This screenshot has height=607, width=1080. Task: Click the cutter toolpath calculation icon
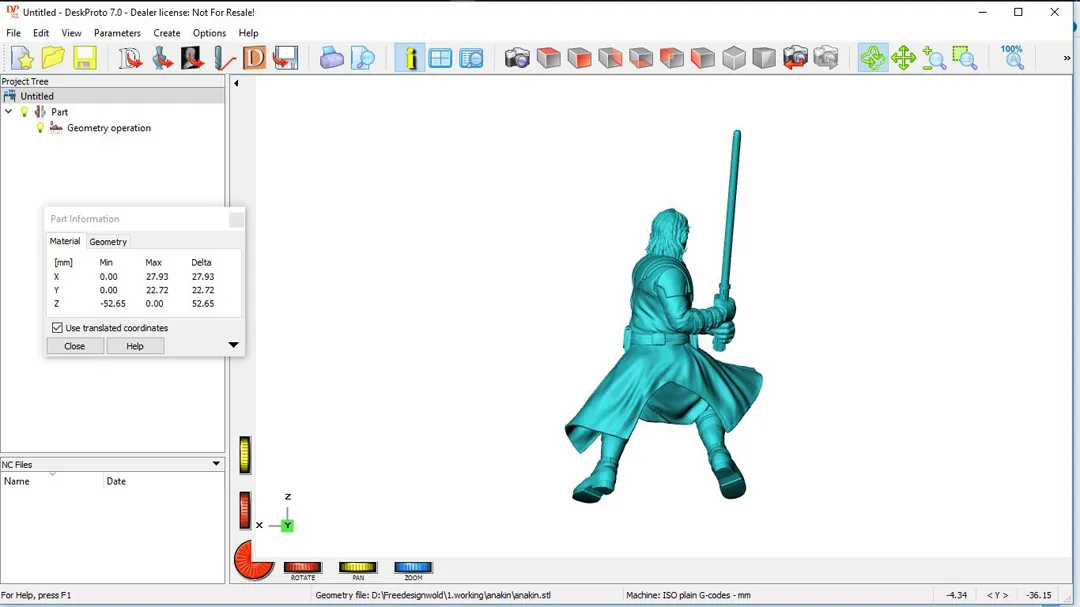[223, 58]
